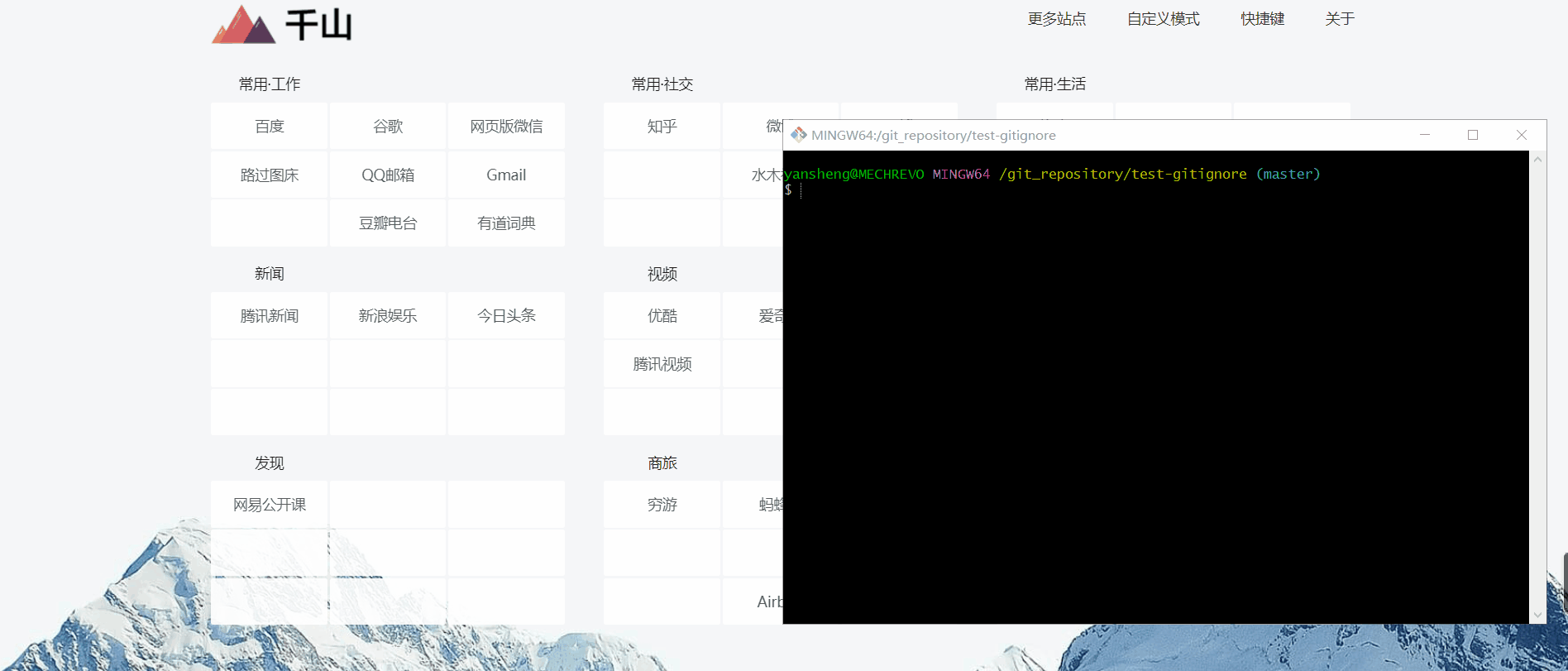
Task: Click the 视频 category heading
Action: pyautogui.click(x=662, y=274)
